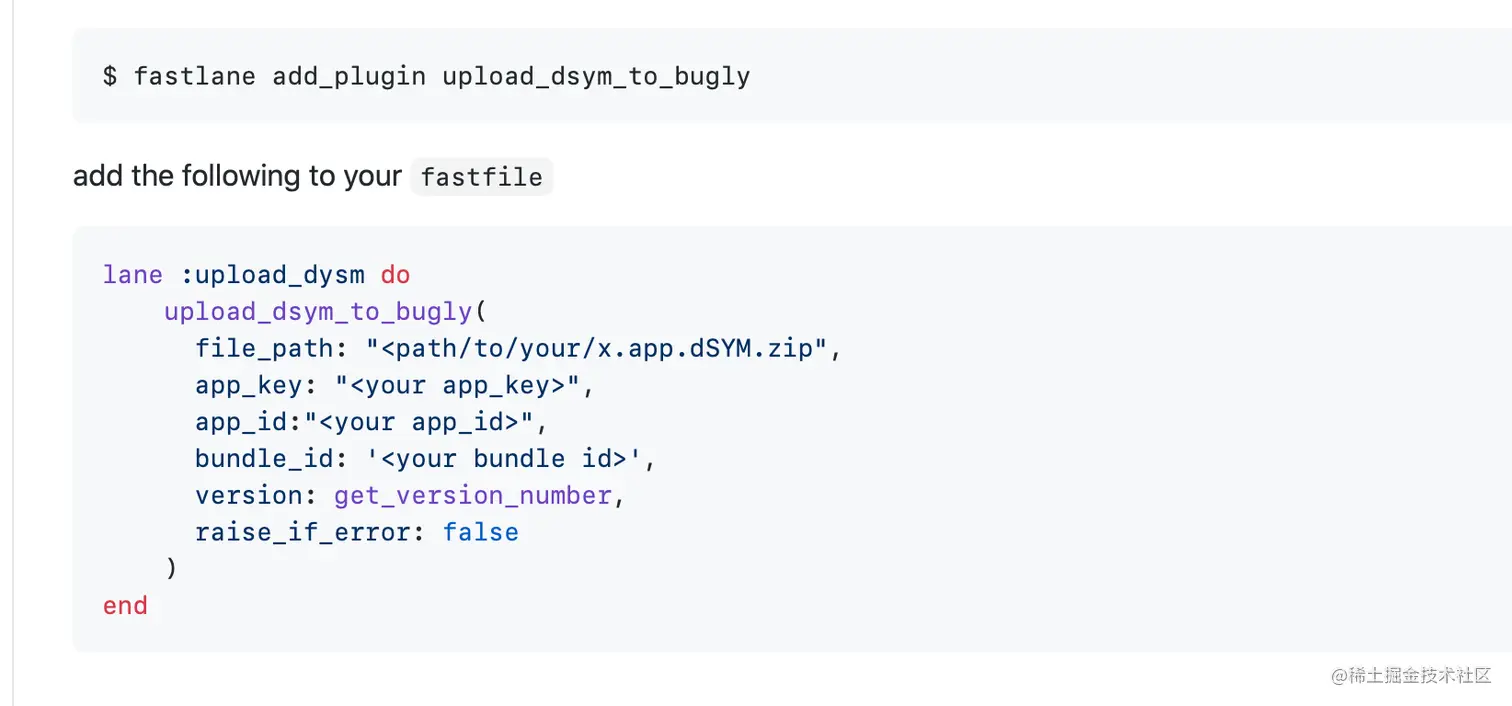Click the red 'do' keyword

[395, 274]
